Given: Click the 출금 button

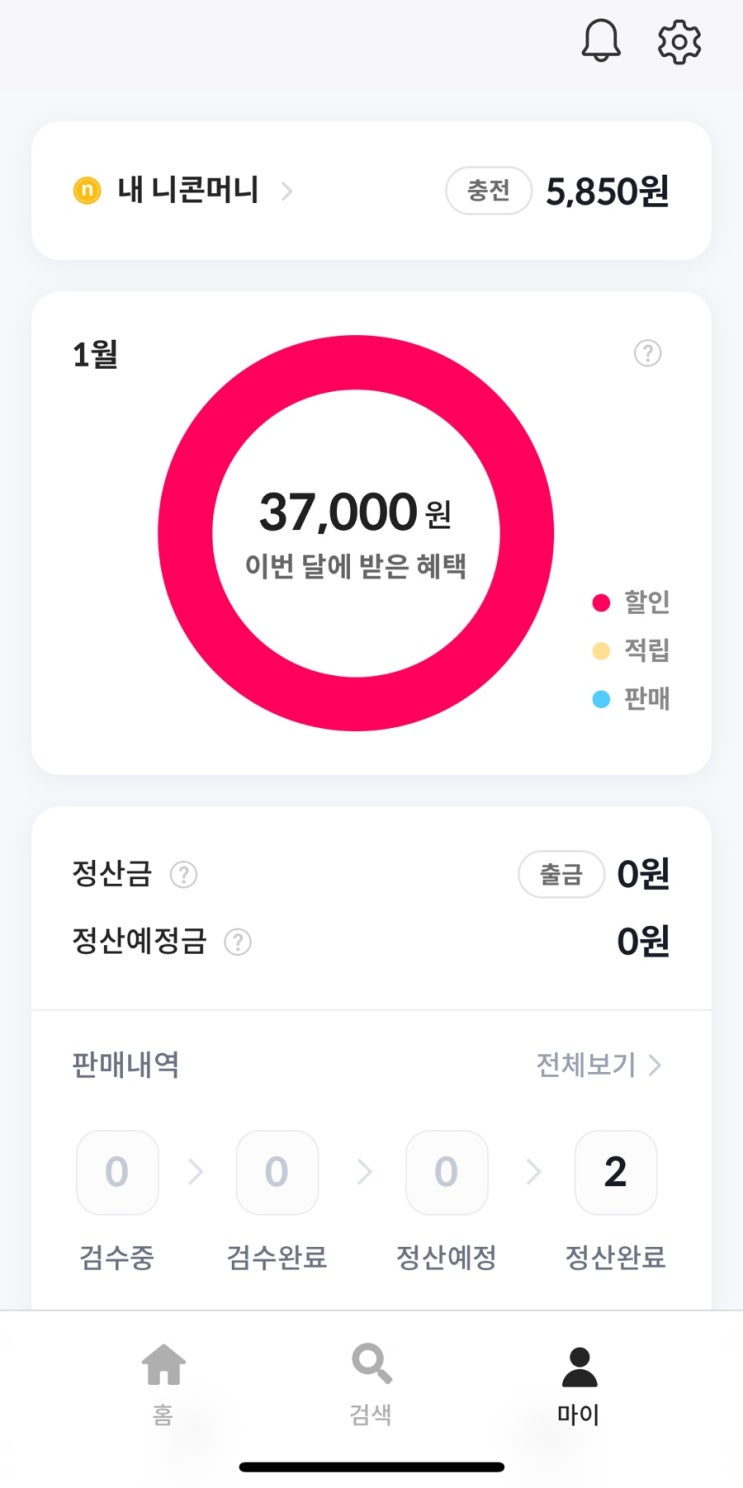Looking at the screenshot, I should click(x=561, y=875).
